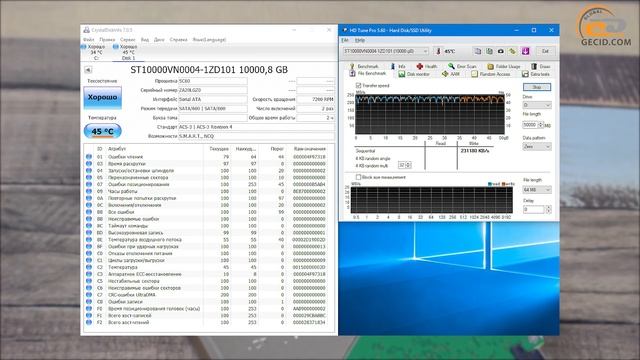Click the blue status icon of attribute 05
The width and height of the screenshot is (640, 360).
[x=89, y=178]
